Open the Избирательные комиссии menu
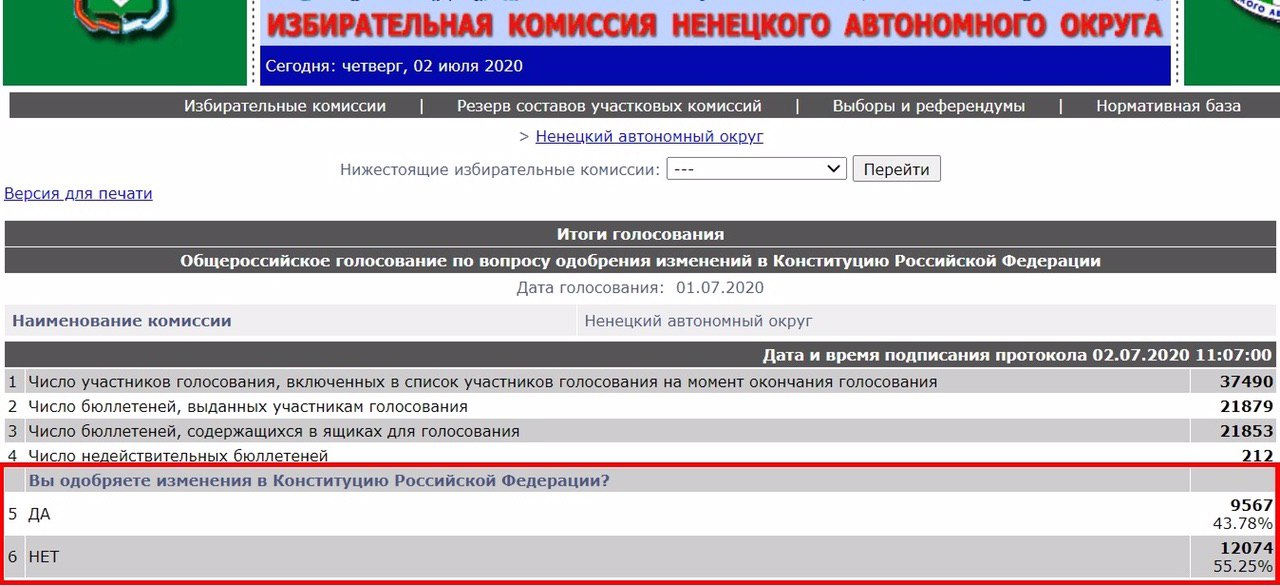Viewport: 1280px width, 586px height. coord(285,106)
